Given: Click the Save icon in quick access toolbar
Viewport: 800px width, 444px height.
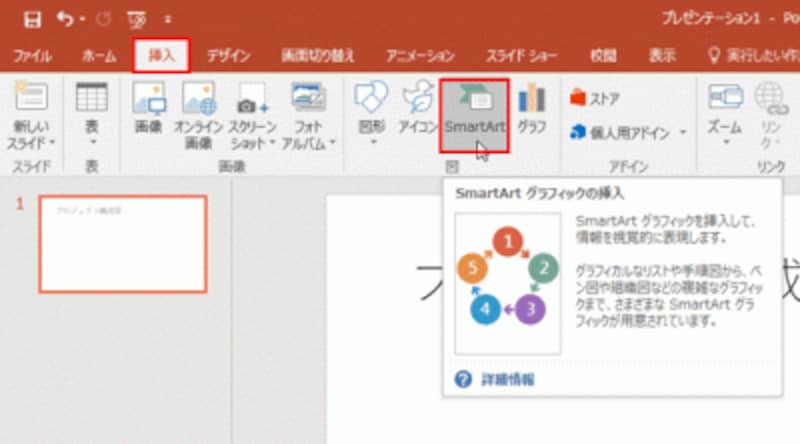Looking at the screenshot, I should pos(32,19).
